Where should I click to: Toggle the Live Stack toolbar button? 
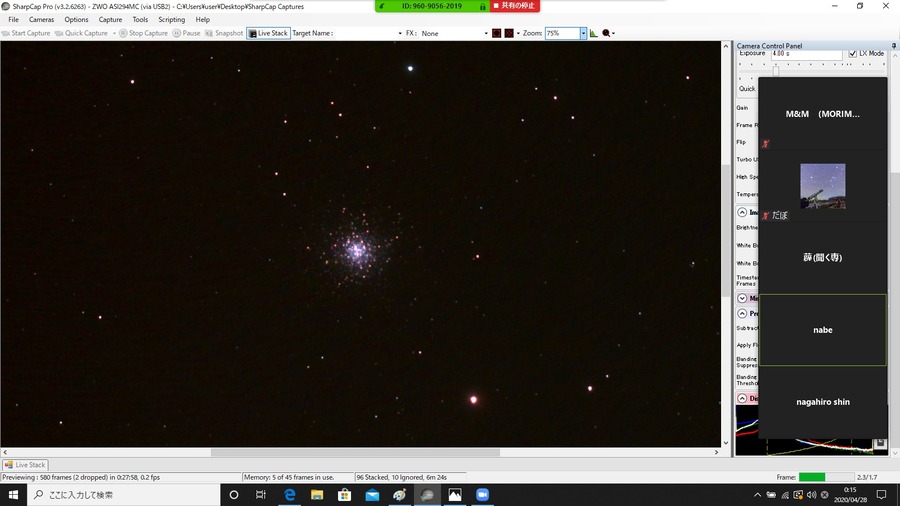[268, 33]
